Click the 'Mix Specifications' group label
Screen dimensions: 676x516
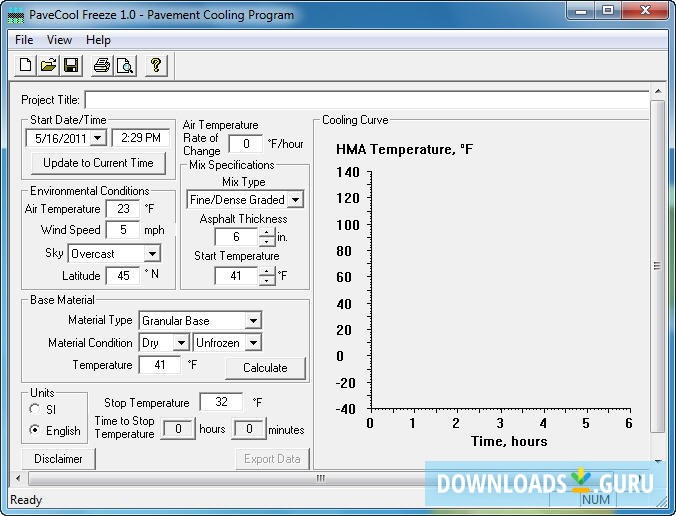[232, 165]
